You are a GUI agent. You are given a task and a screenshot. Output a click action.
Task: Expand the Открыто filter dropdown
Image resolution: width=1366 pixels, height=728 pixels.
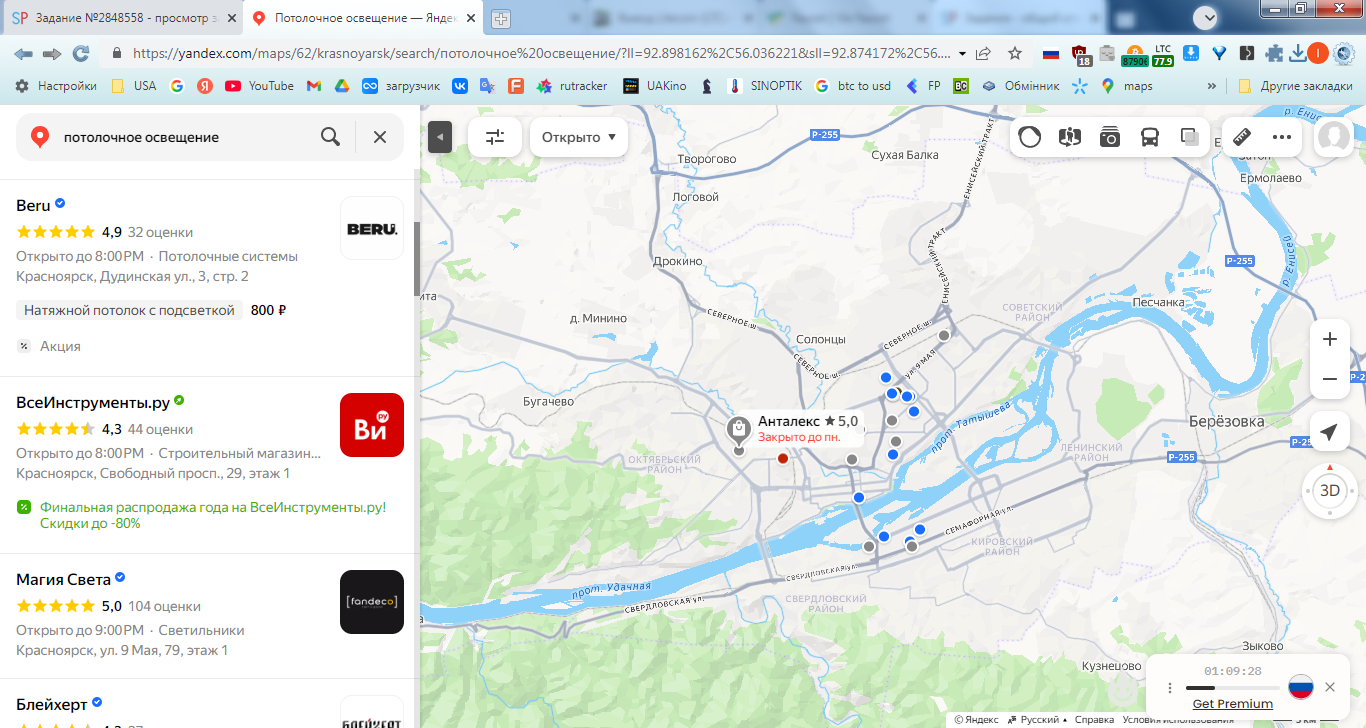(579, 137)
